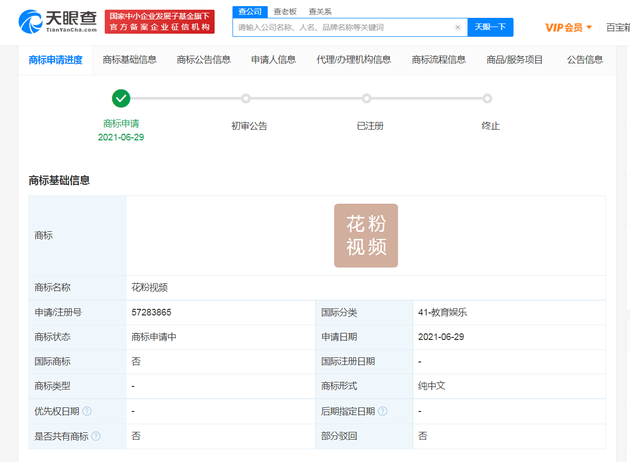The image size is (630, 462).
Task: Click the 终止 progress step circle
Action: (x=487, y=98)
